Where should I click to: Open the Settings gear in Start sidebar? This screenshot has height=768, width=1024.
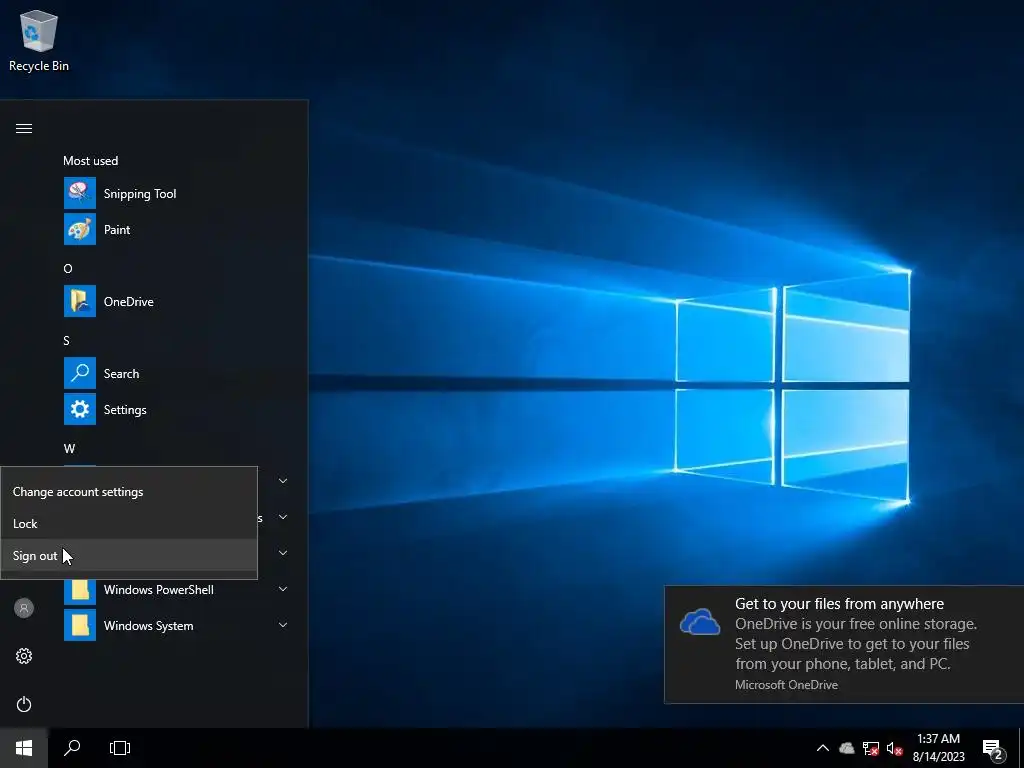pos(24,656)
